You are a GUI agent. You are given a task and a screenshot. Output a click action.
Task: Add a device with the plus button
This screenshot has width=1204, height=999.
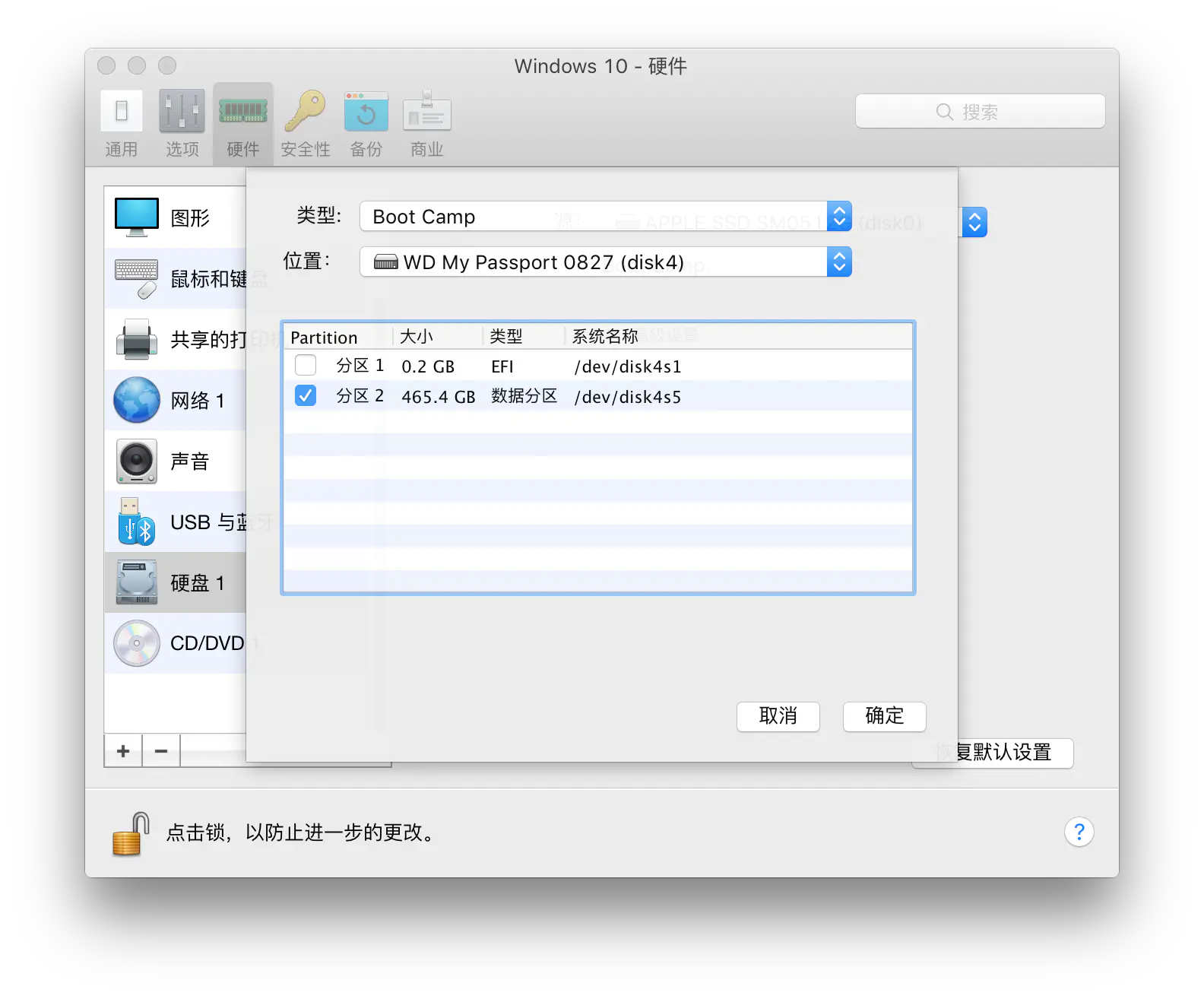[x=123, y=751]
